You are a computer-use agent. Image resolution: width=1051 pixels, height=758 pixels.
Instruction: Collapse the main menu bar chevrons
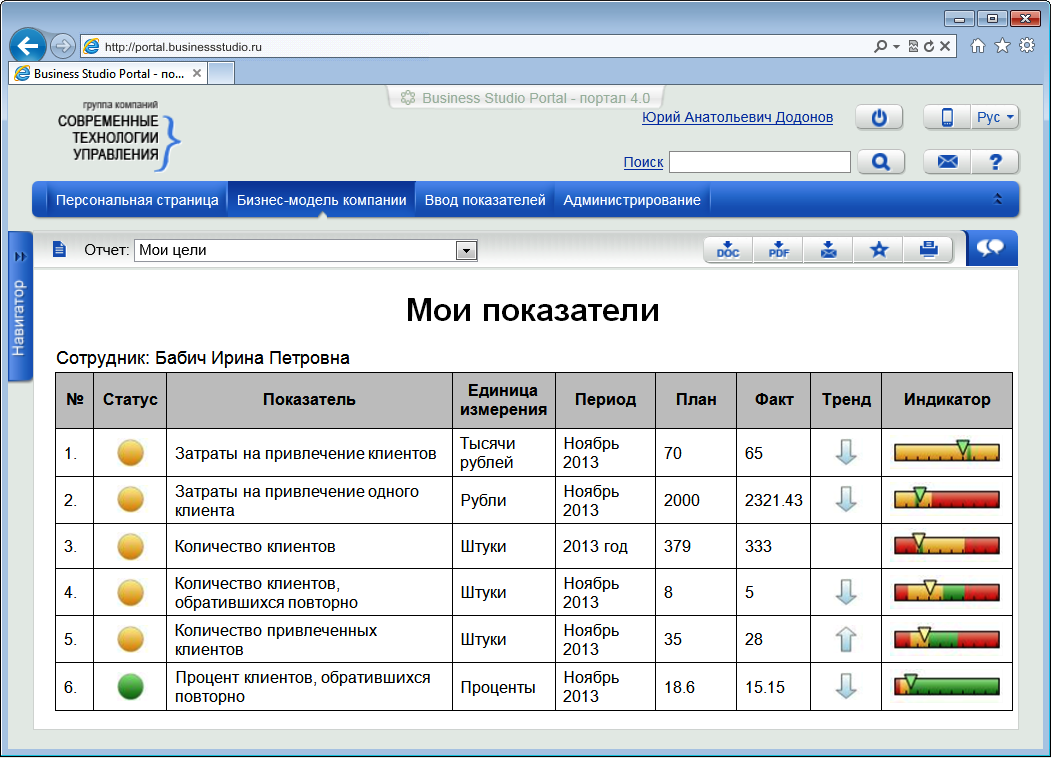[997, 199]
